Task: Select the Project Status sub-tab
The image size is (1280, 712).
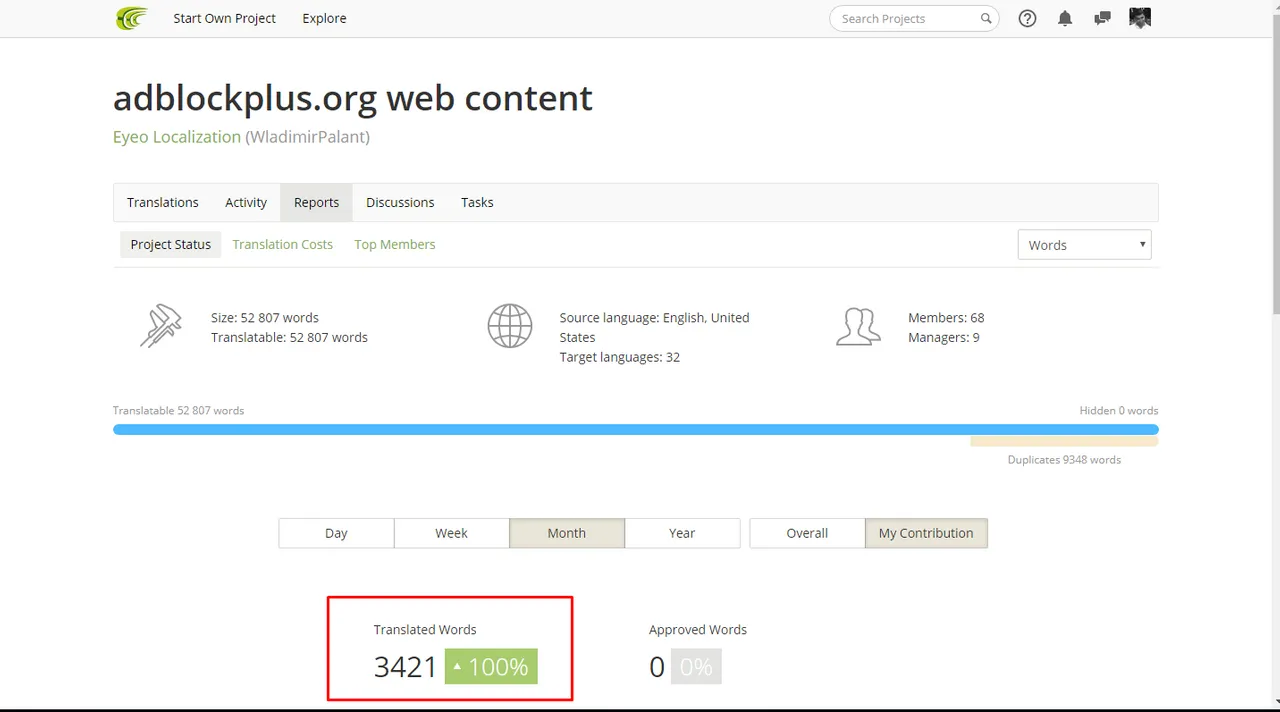Action: pyautogui.click(x=171, y=244)
